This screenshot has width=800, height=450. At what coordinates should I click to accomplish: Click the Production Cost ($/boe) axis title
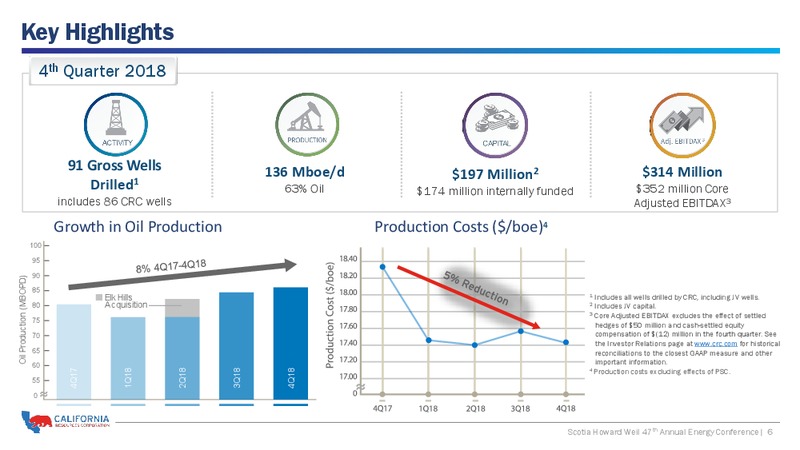pyautogui.click(x=330, y=315)
